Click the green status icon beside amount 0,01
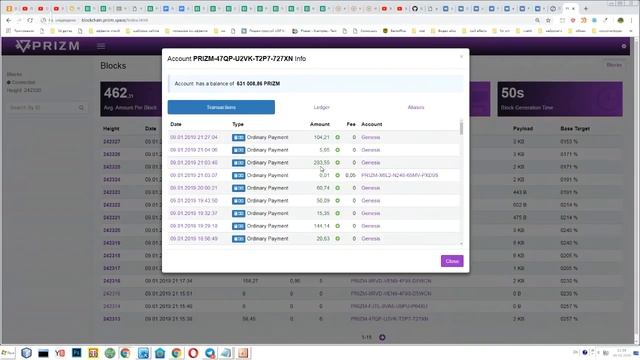The image size is (640, 360). pyautogui.click(x=338, y=175)
